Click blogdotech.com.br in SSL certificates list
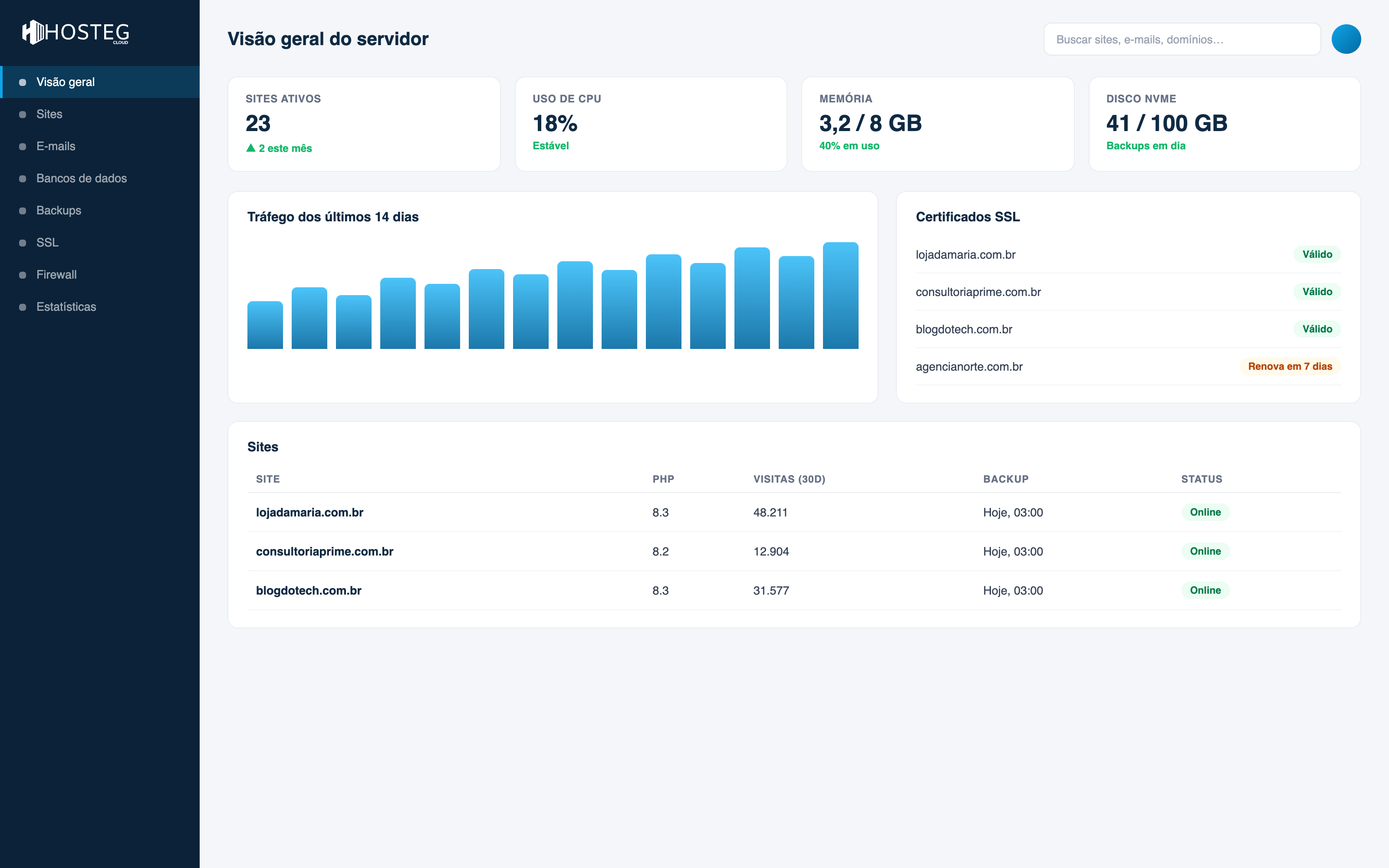Screen dimensions: 1389x868 pyautogui.click(x=964, y=329)
